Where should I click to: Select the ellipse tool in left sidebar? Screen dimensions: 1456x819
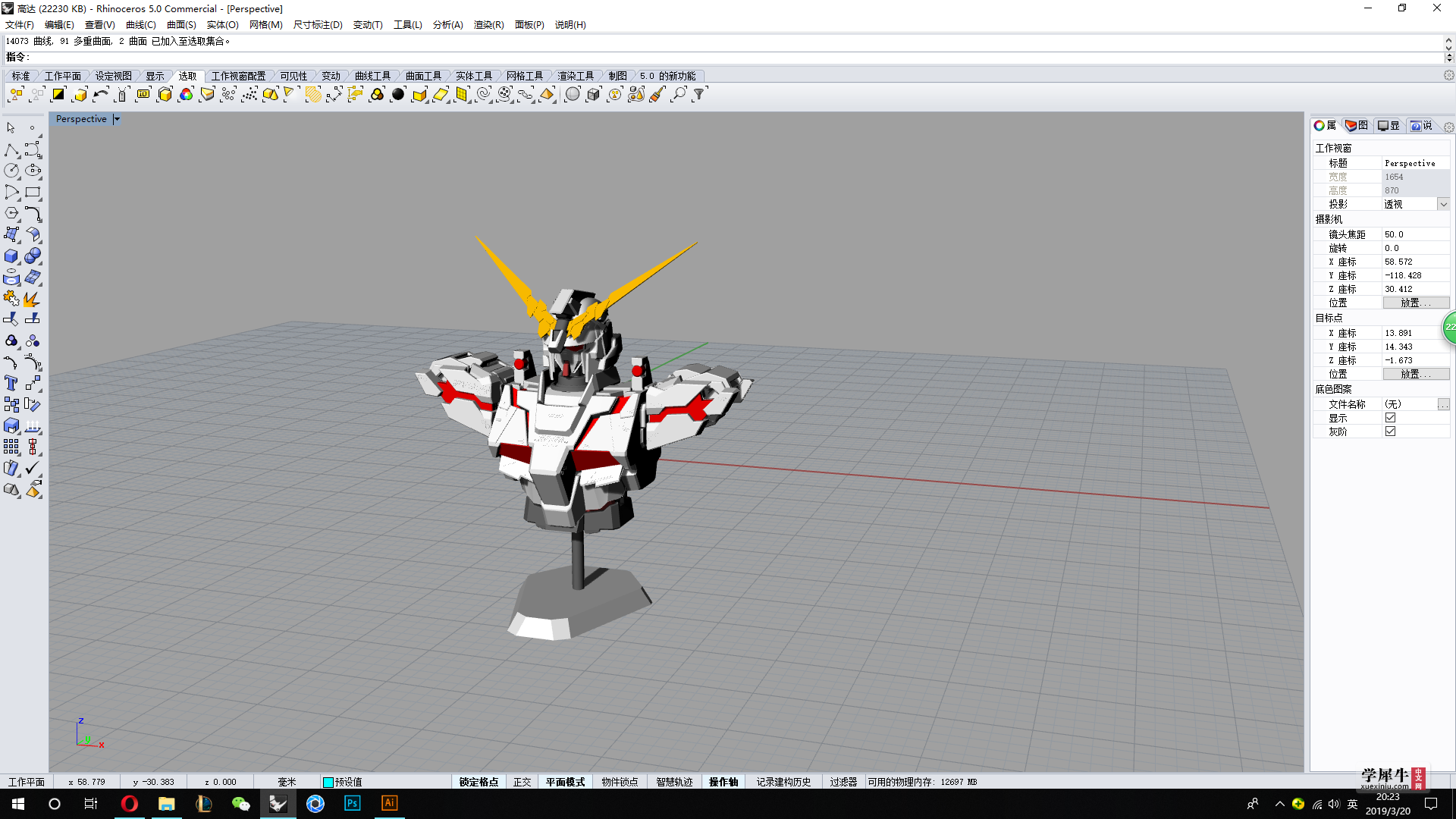[x=33, y=171]
